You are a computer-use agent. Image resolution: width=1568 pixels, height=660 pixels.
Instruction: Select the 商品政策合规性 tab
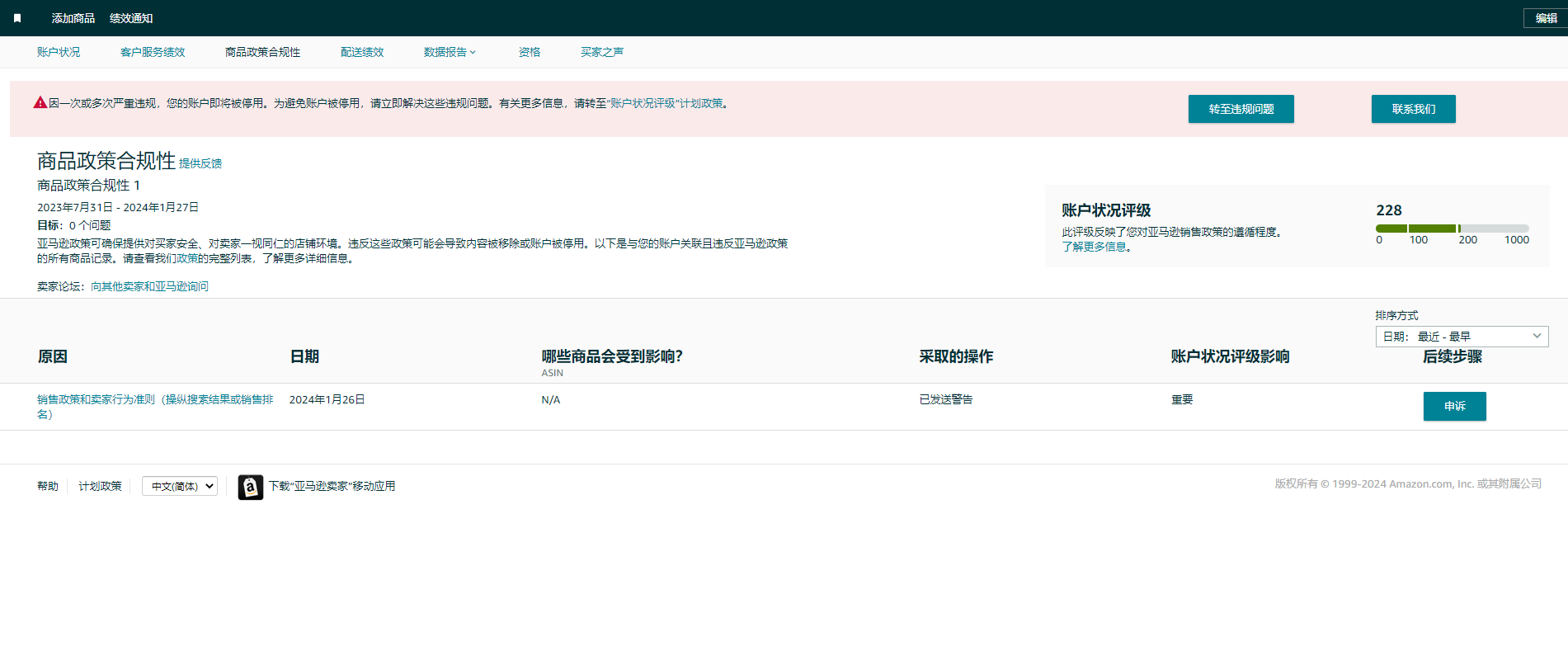tap(263, 52)
